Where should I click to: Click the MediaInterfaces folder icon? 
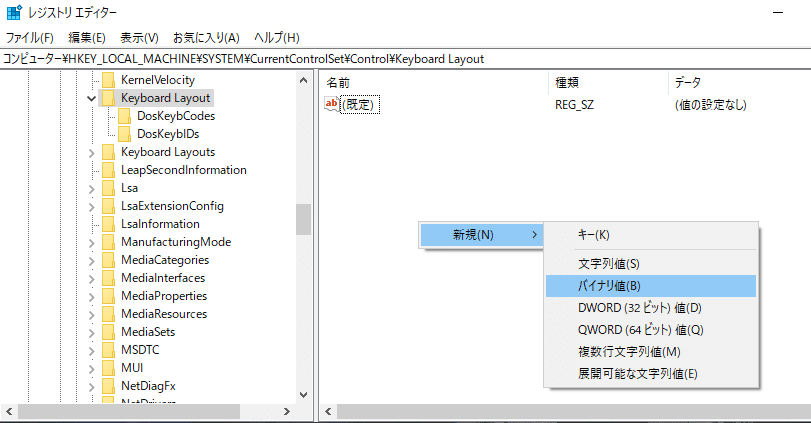108,278
